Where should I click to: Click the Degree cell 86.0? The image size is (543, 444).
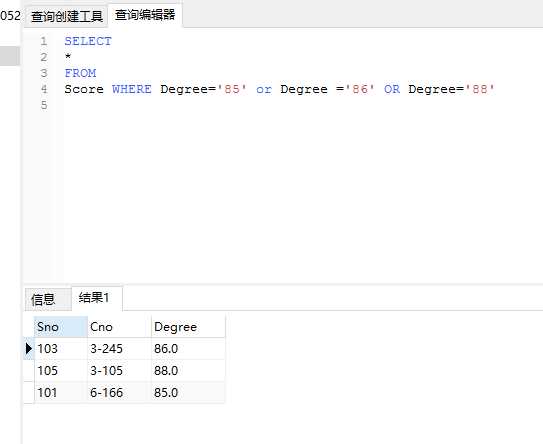(x=188, y=348)
